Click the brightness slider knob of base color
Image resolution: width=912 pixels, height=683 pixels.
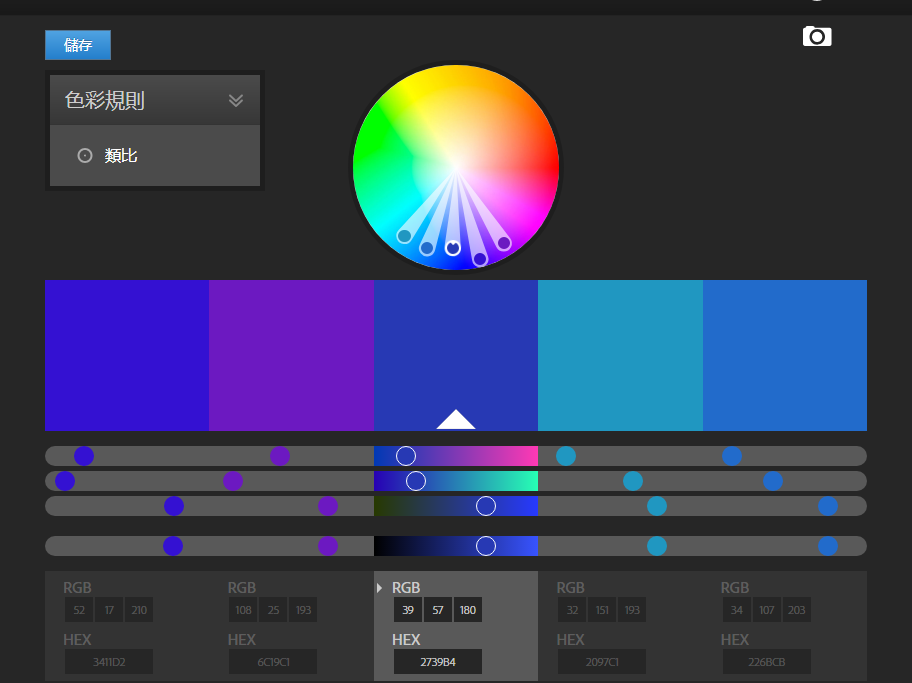point(486,546)
